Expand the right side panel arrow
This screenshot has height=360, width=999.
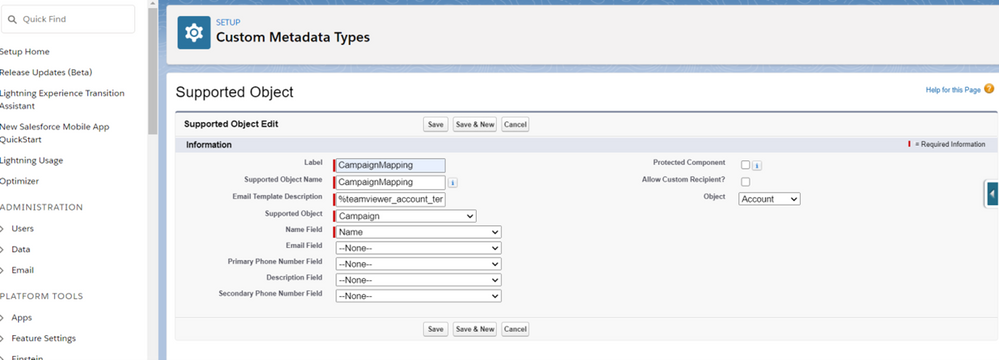pos(992,194)
